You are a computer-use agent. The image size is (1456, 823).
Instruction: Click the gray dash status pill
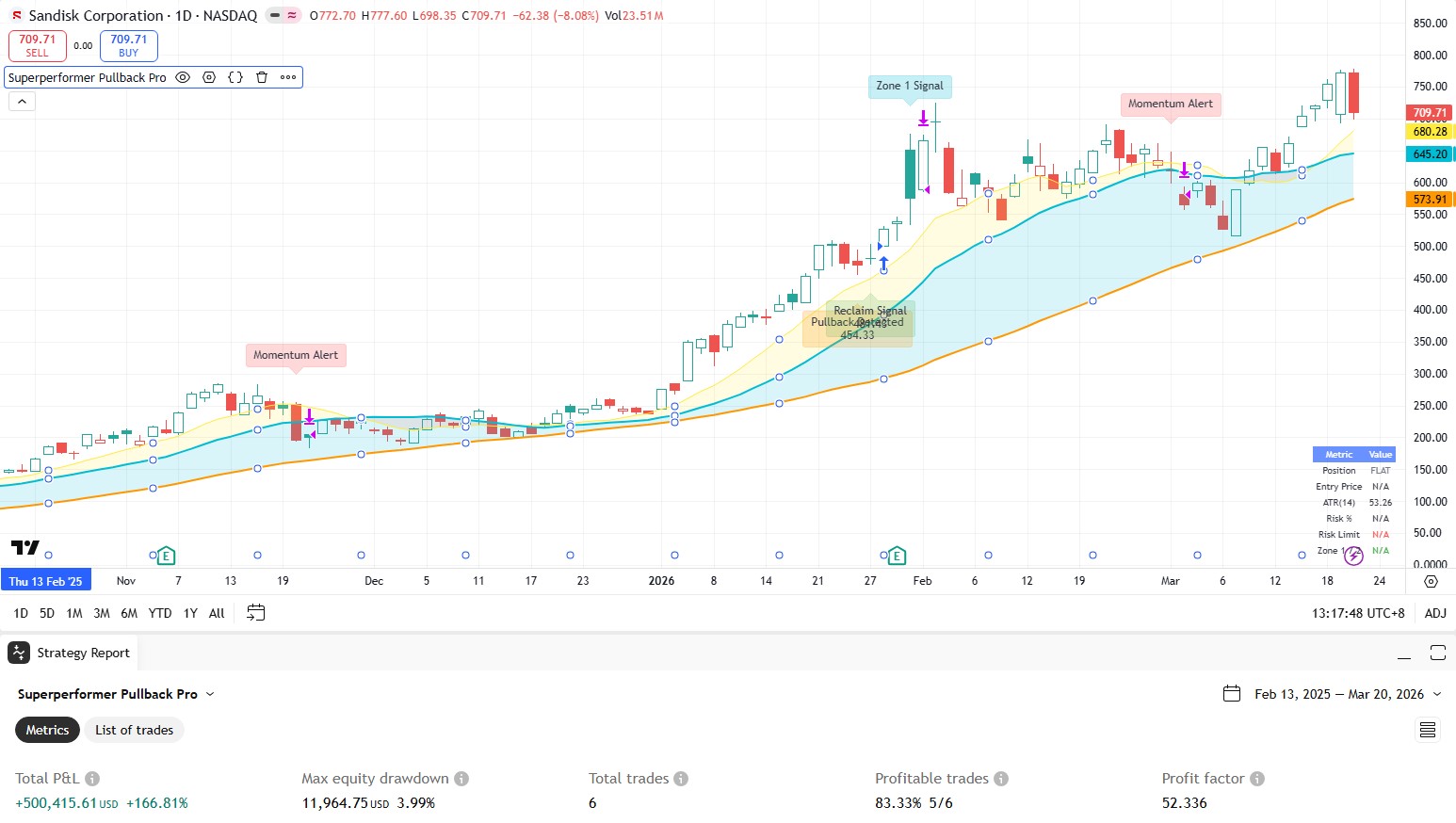tap(274, 15)
